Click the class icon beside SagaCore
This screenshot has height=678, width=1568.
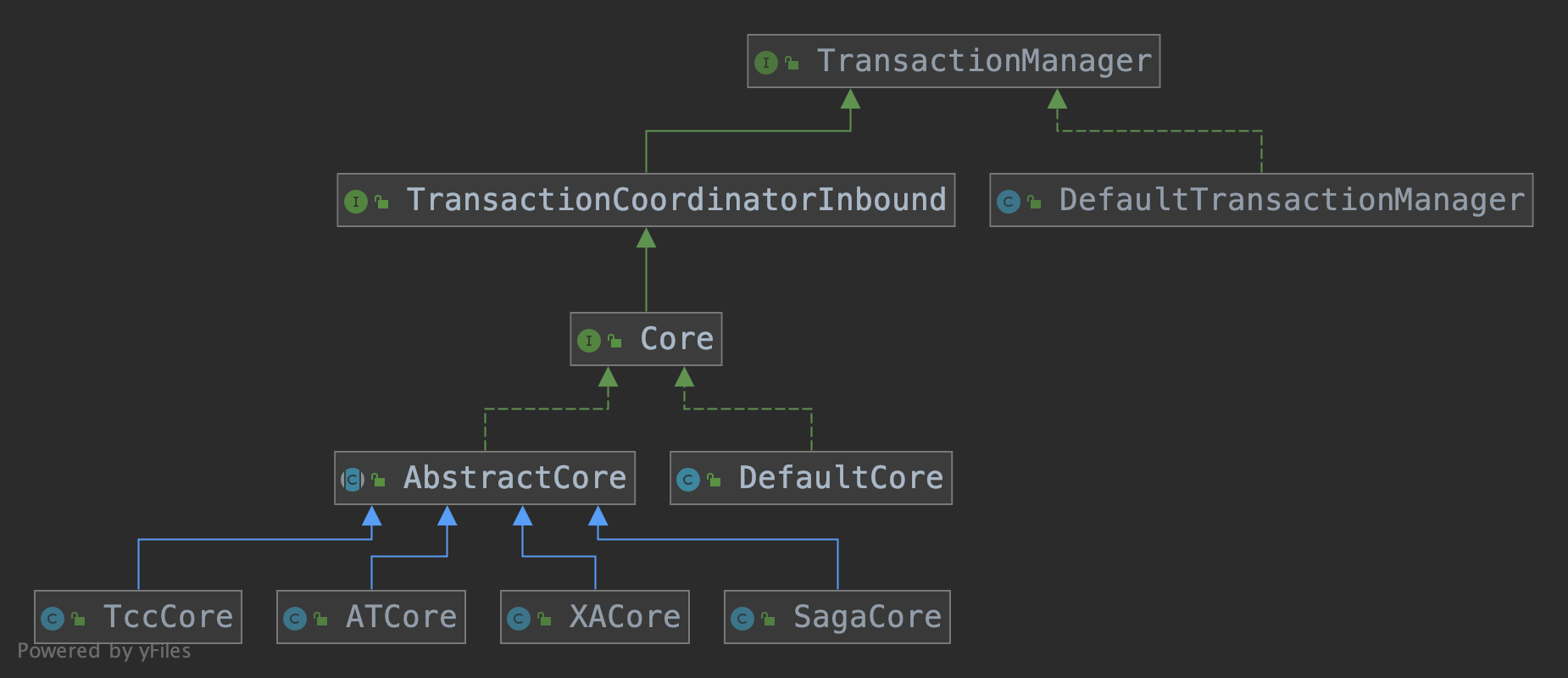[x=742, y=619]
